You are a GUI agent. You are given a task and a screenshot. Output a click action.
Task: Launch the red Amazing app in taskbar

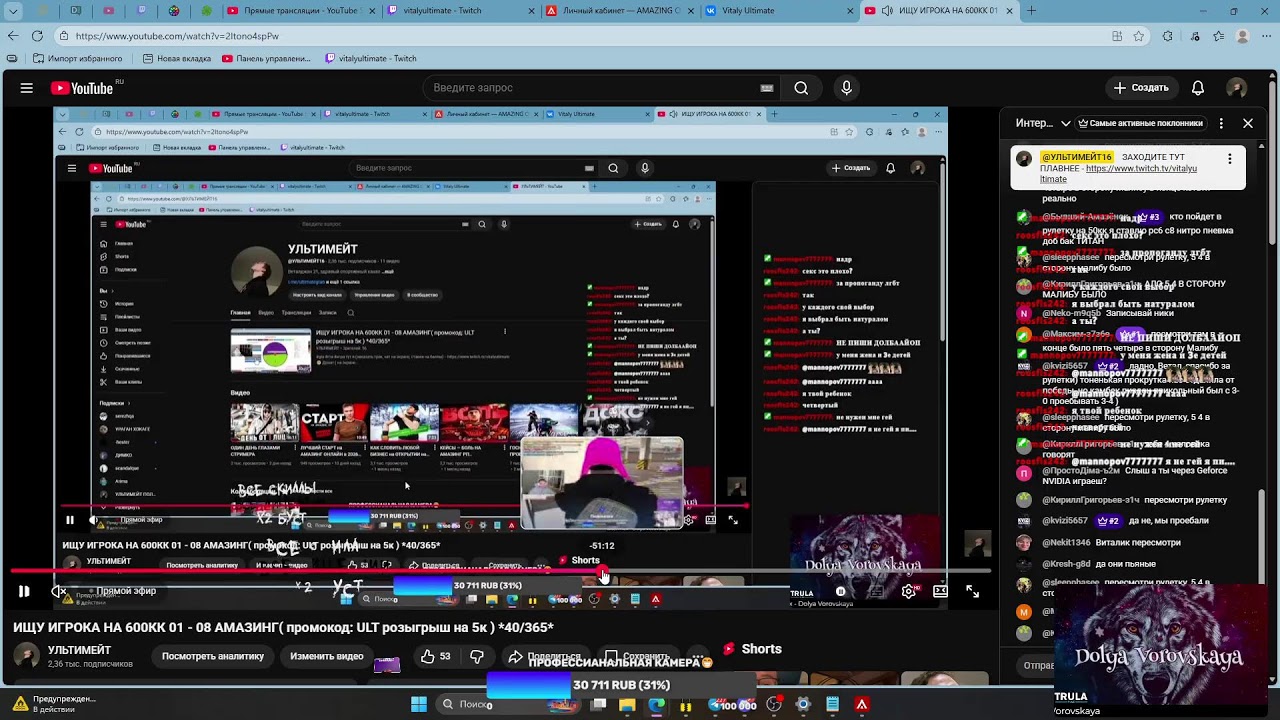point(862,704)
